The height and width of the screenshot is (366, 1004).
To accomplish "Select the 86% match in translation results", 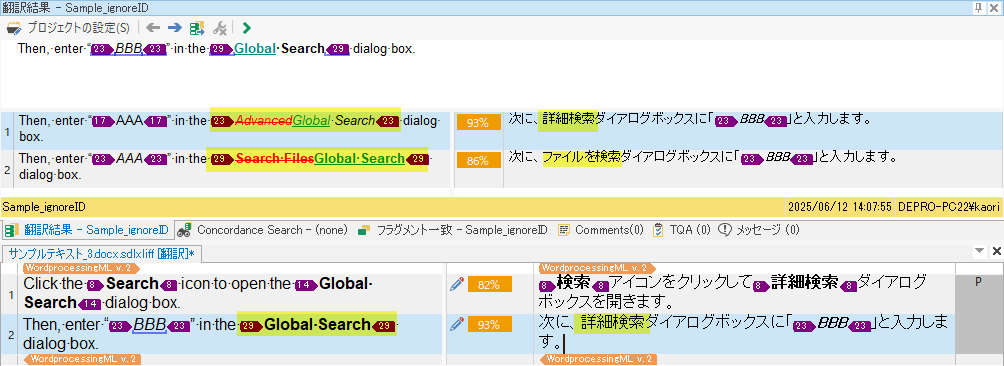I will (x=478, y=161).
